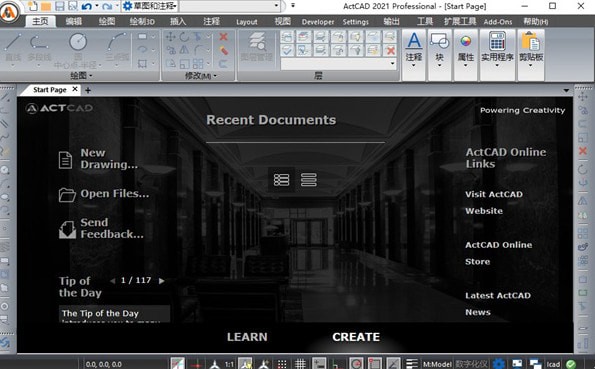Switch to the Layout ribbon tab
Image resolution: width=595 pixels, height=369 pixels.
[x=247, y=22]
